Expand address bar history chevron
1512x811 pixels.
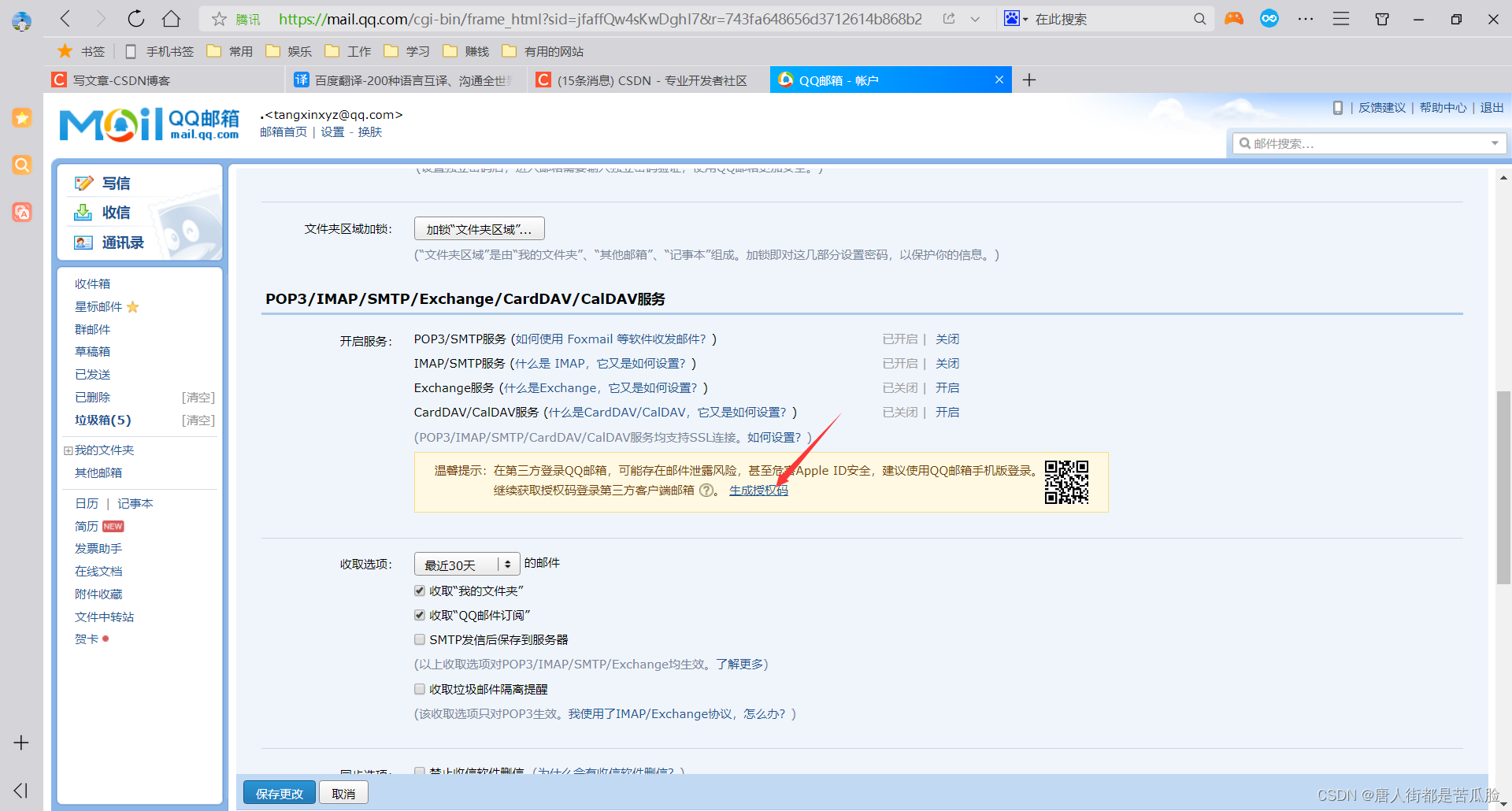(975, 19)
